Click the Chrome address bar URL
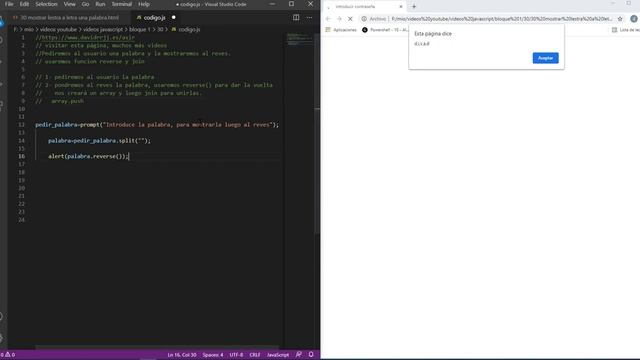 click(x=502, y=19)
